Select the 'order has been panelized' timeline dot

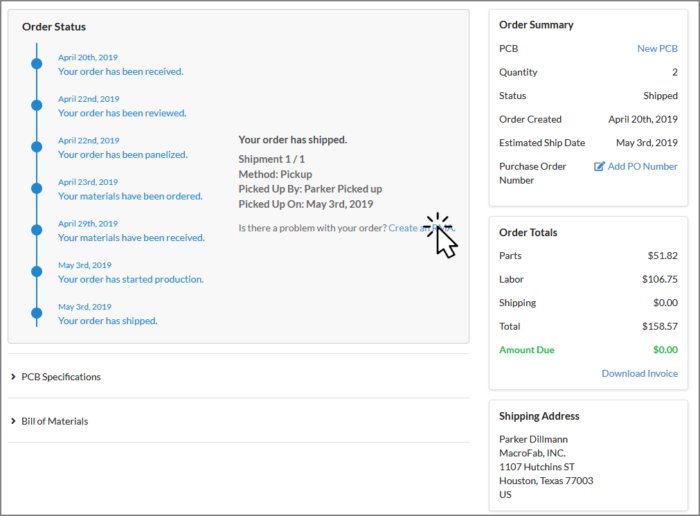[x=37, y=147]
